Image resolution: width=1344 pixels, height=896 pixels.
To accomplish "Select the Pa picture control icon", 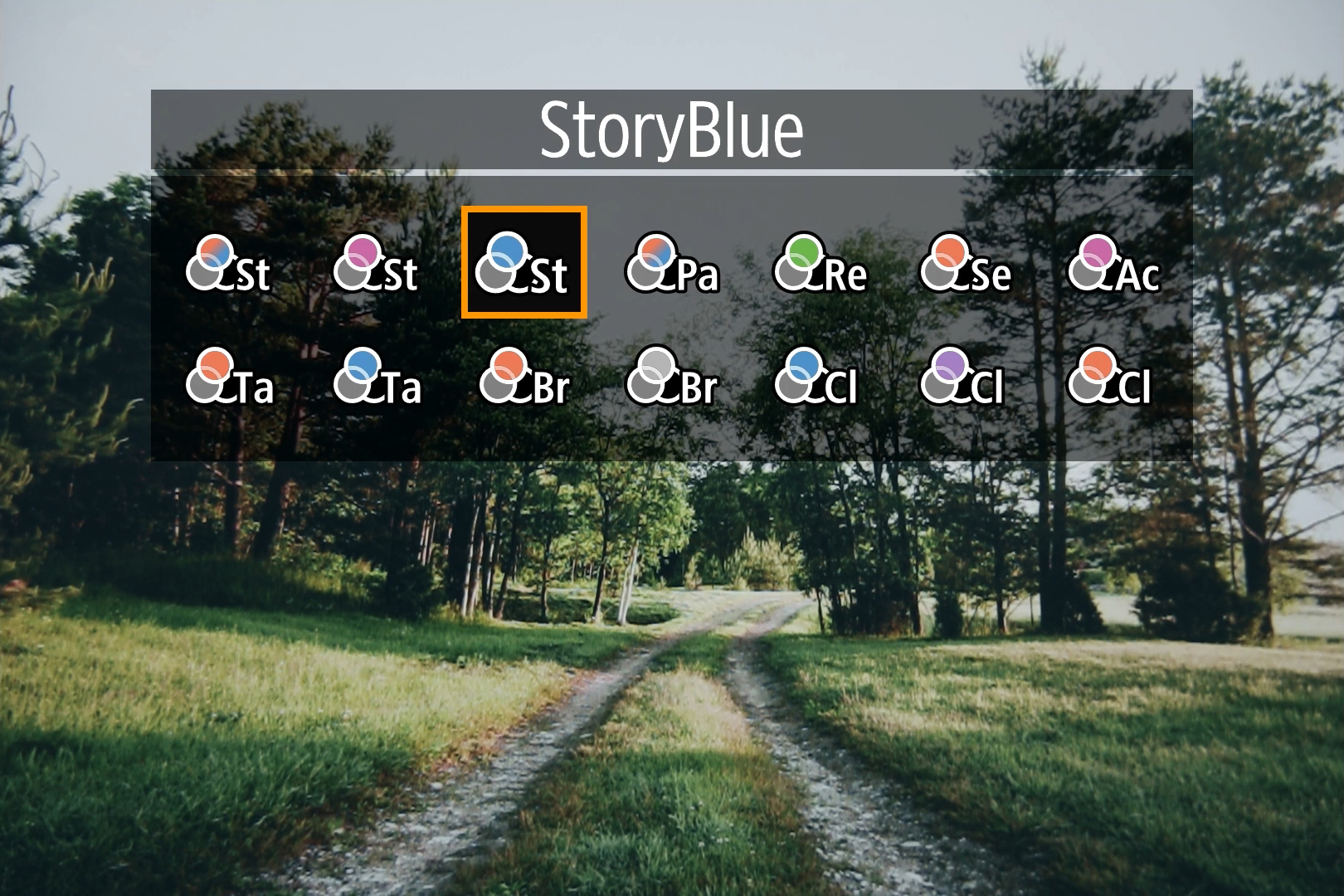I will point(672,264).
